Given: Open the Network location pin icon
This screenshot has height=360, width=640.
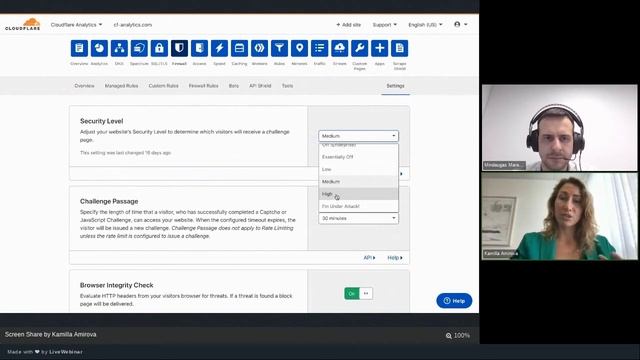Looking at the screenshot, I should (x=299, y=48).
